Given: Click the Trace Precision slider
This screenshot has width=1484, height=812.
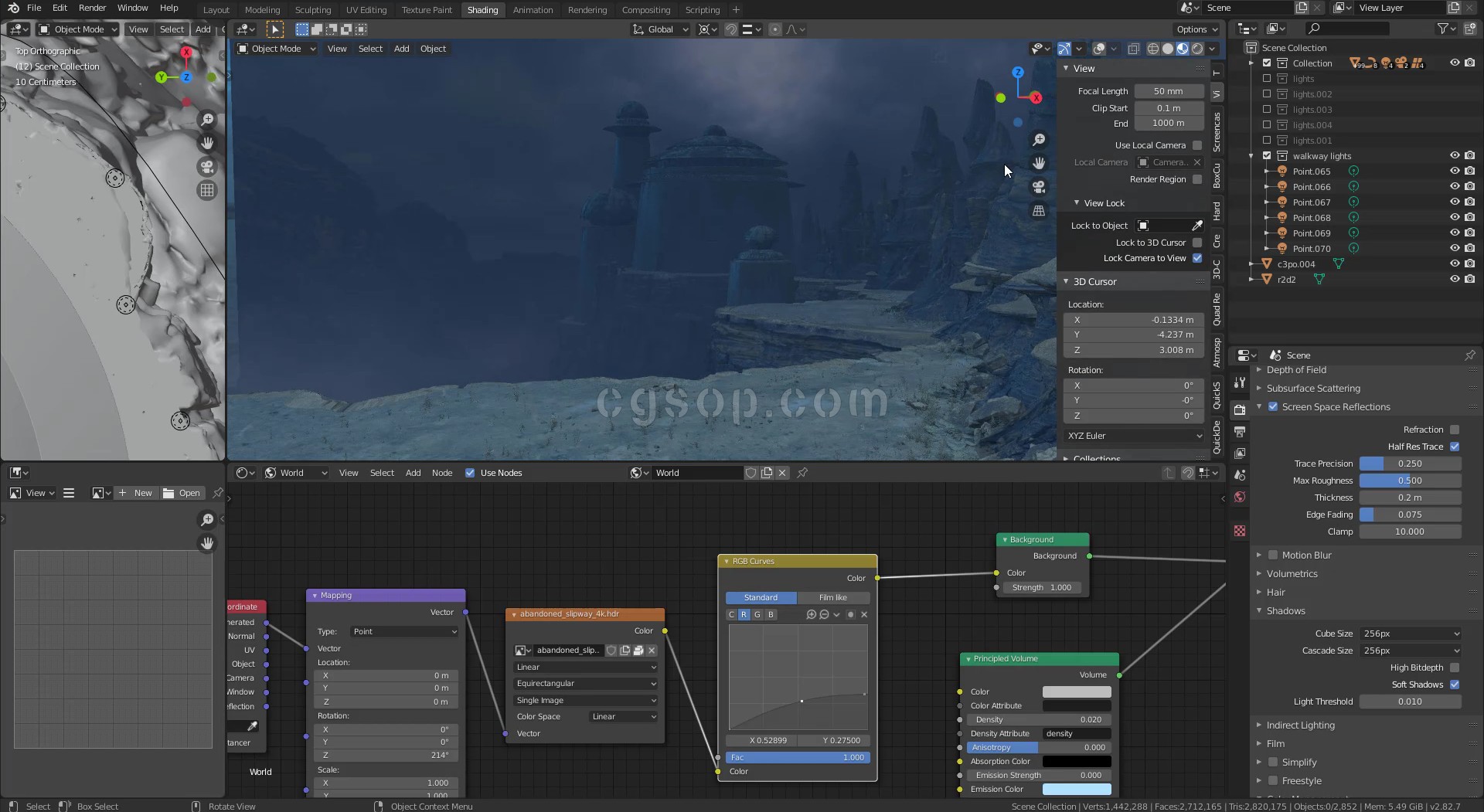Looking at the screenshot, I should pos(1411,464).
